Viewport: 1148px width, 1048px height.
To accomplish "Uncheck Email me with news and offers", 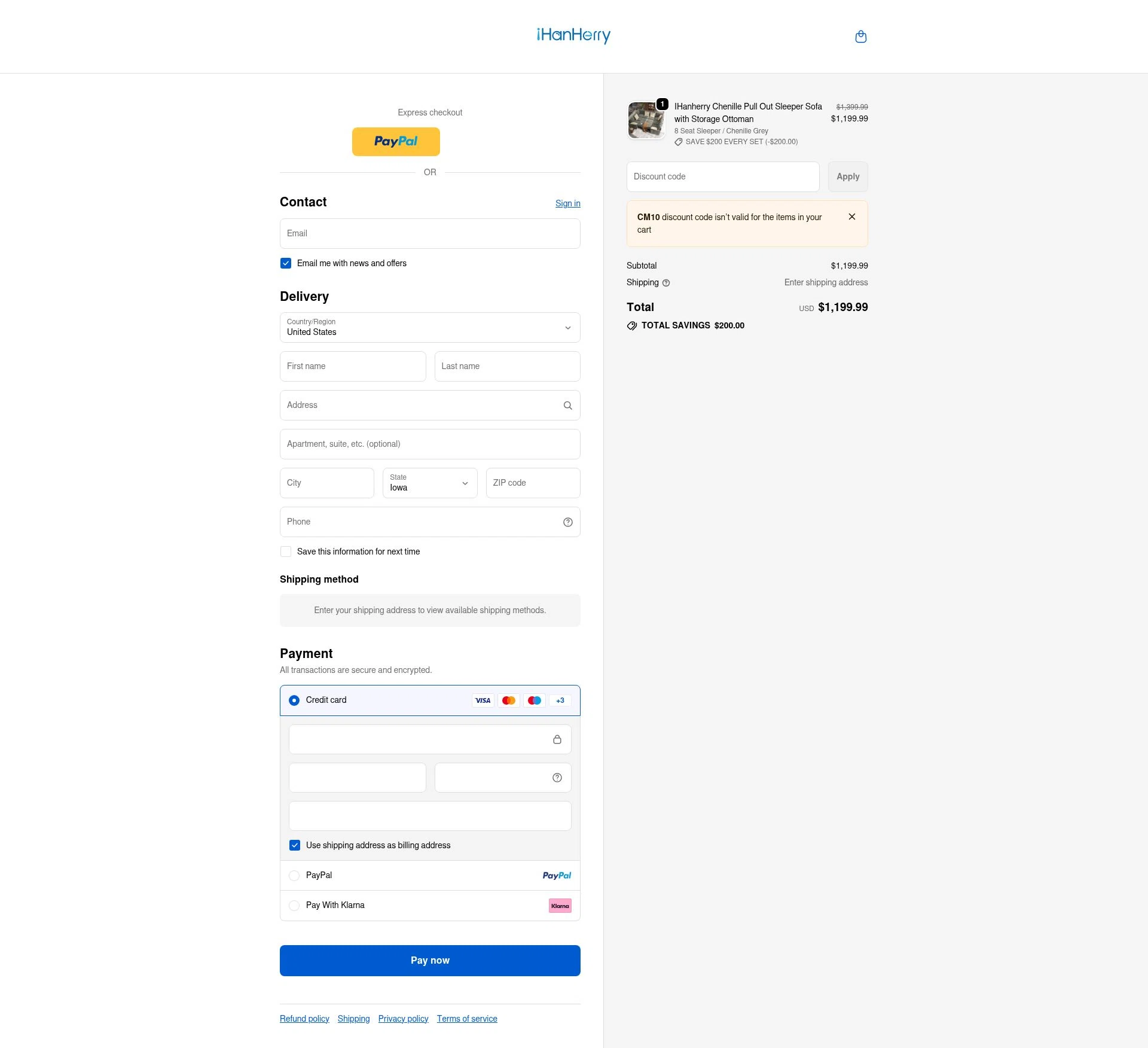I will coord(285,263).
